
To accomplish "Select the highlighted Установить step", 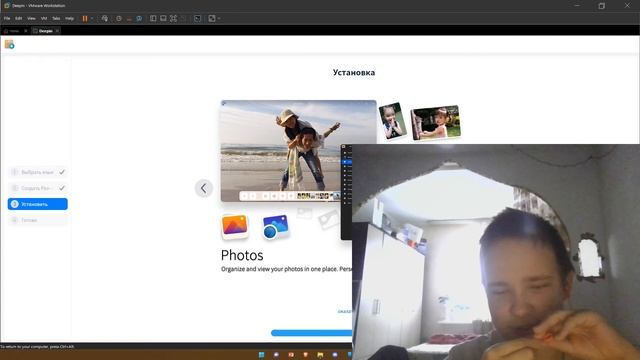I will pyautogui.click(x=38, y=204).
